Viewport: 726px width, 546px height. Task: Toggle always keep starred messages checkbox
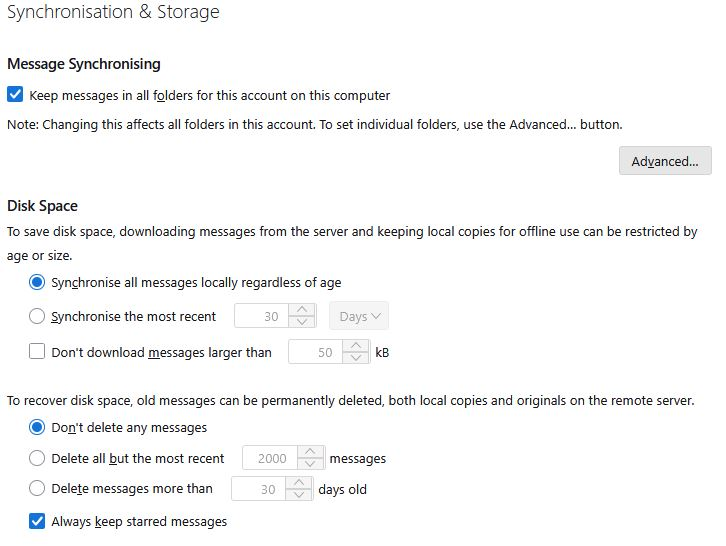click(x=38, y=521)
